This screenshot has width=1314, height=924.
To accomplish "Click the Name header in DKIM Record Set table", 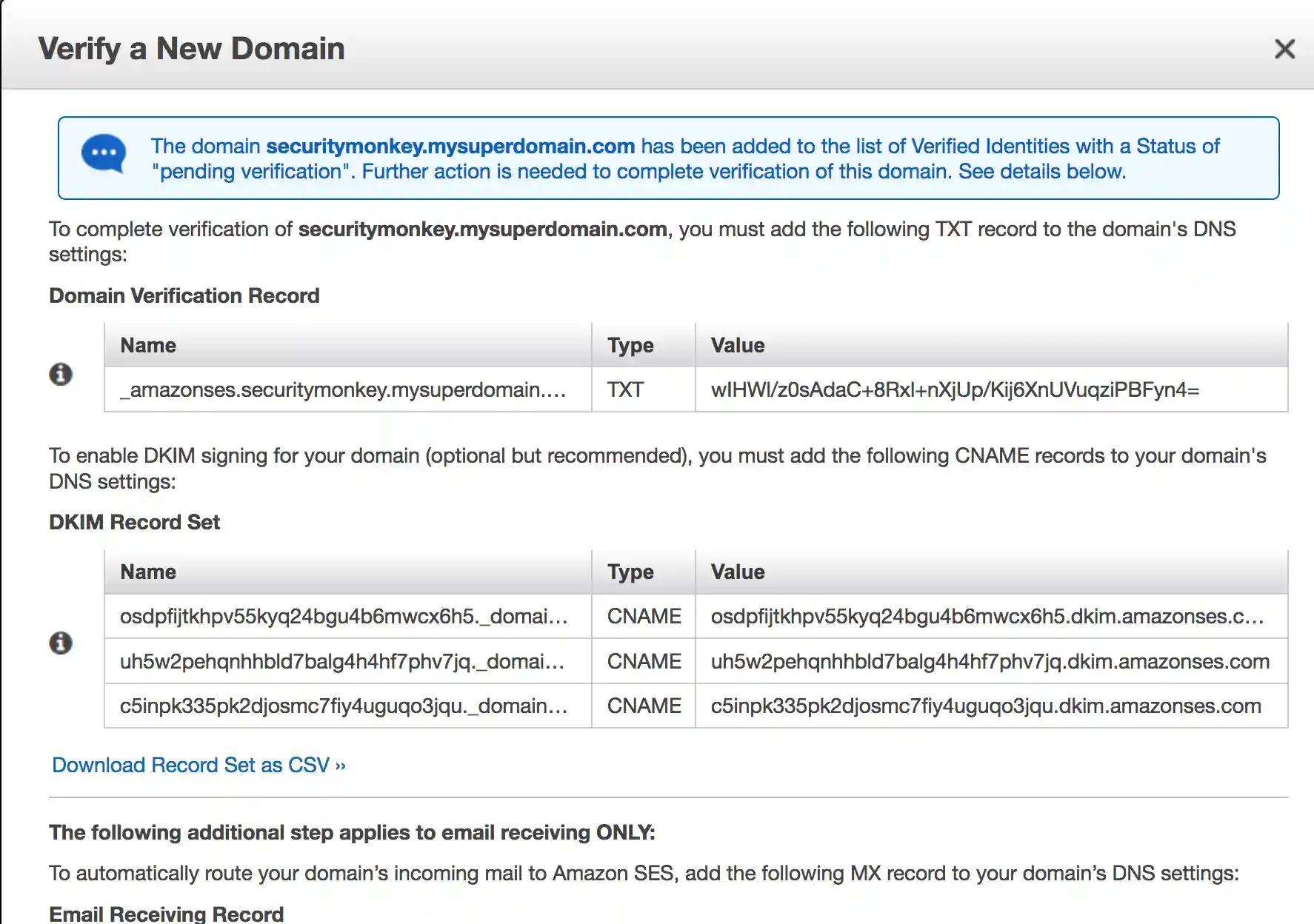I will pyautogui.click(x=148, y=572).
